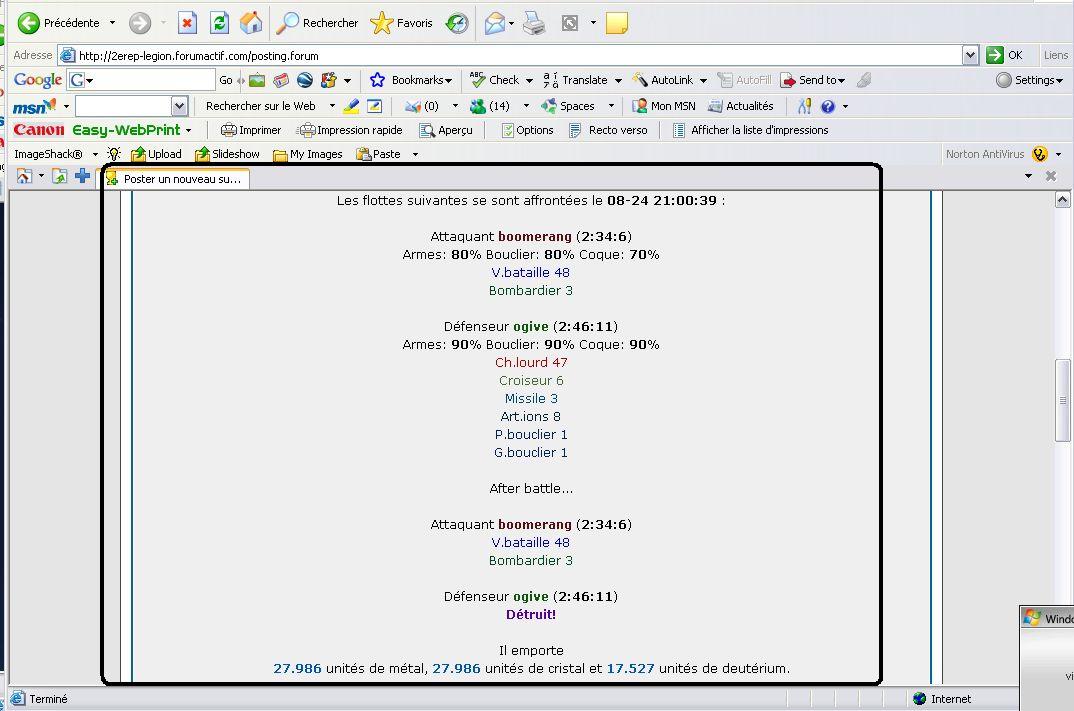1074x711 pixels.
Task: Select the 'Poster un nouveau su...' tab
Action: [177, 179]
